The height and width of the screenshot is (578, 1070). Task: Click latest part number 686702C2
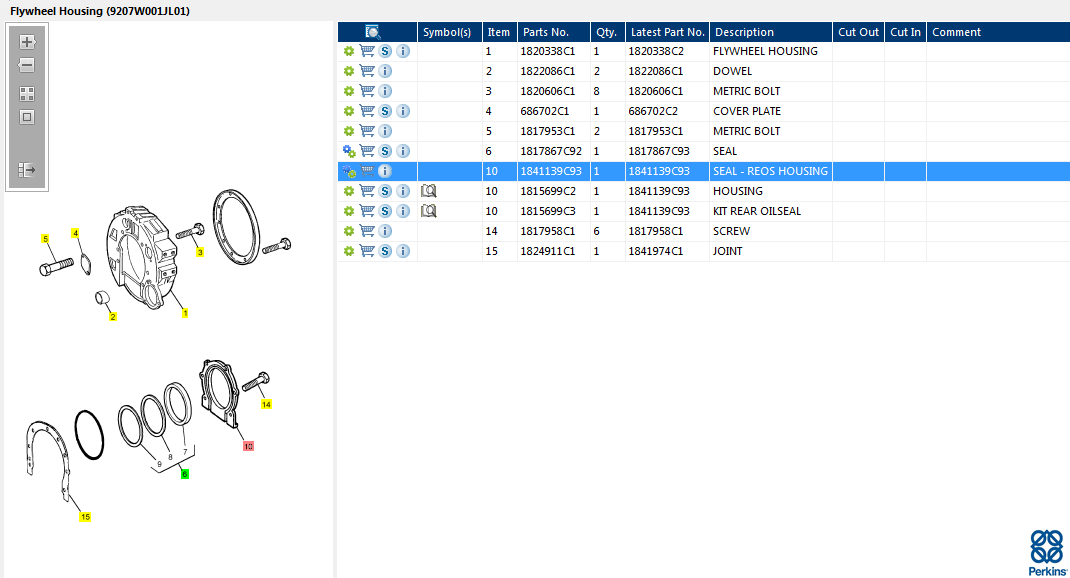[x=653, y=111]
